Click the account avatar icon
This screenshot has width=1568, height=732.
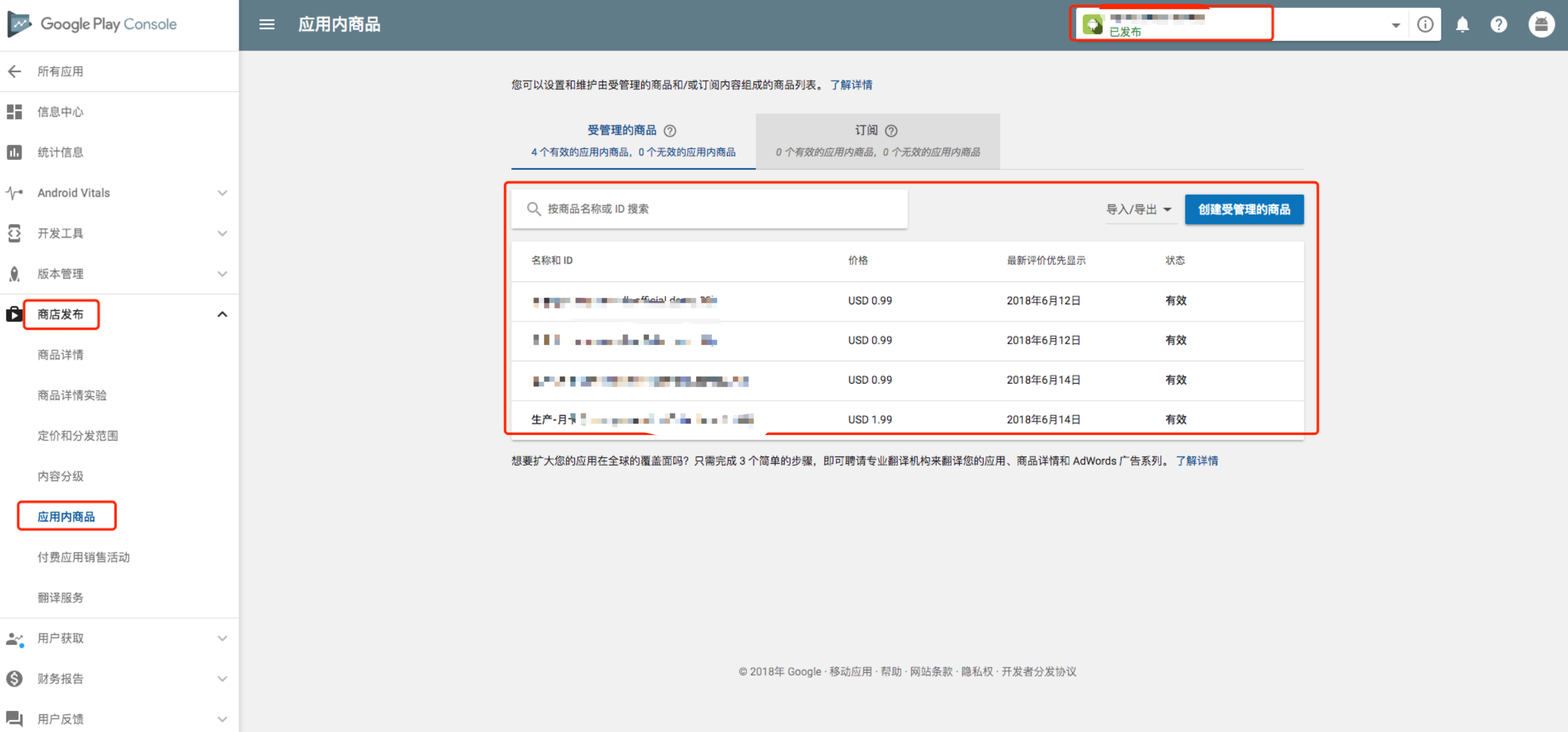pos(1541,24)
